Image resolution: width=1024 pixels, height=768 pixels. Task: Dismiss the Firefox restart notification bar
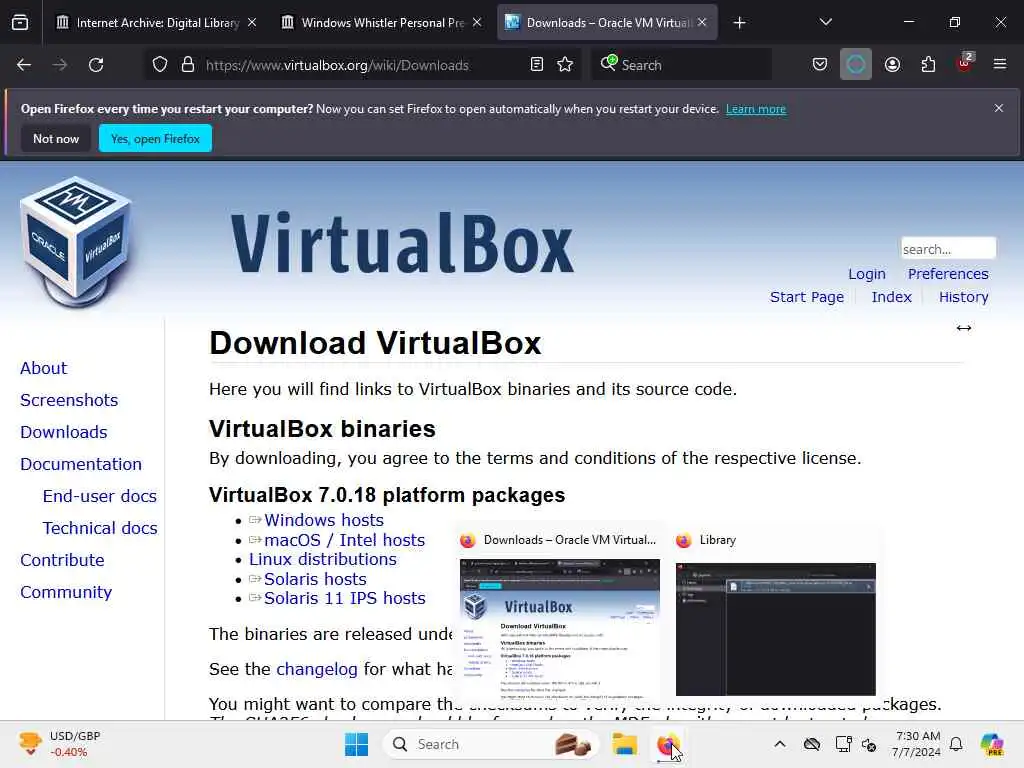tap(999, 108)
